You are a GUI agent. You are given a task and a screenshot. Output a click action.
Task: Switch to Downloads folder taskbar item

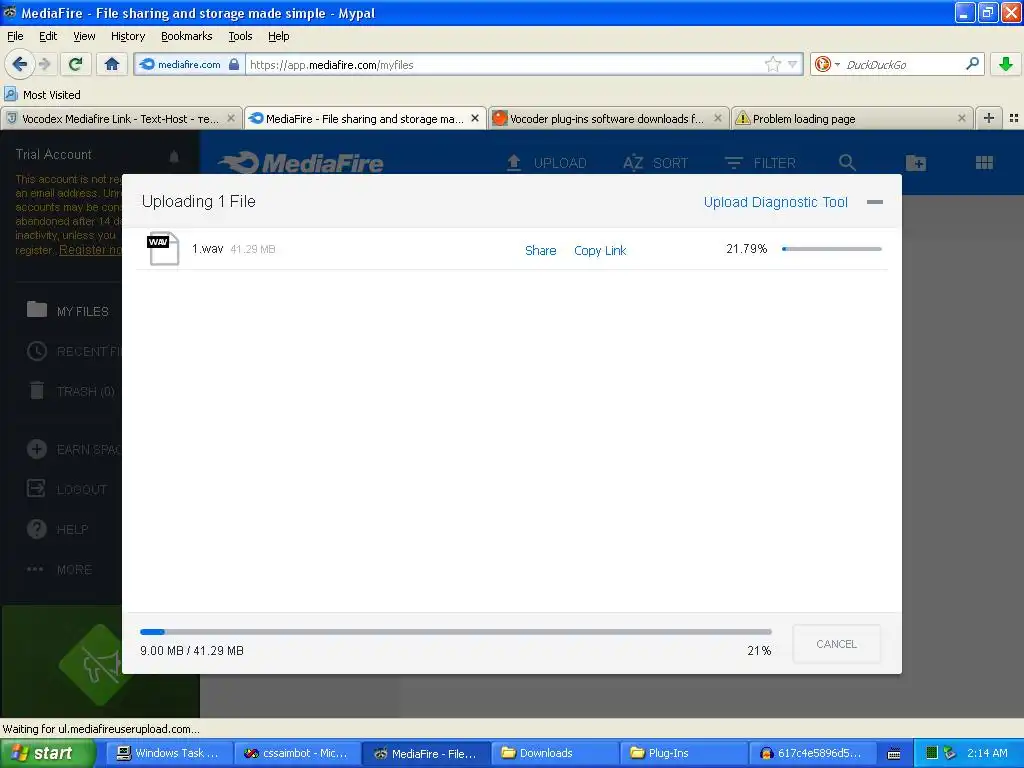555,753
